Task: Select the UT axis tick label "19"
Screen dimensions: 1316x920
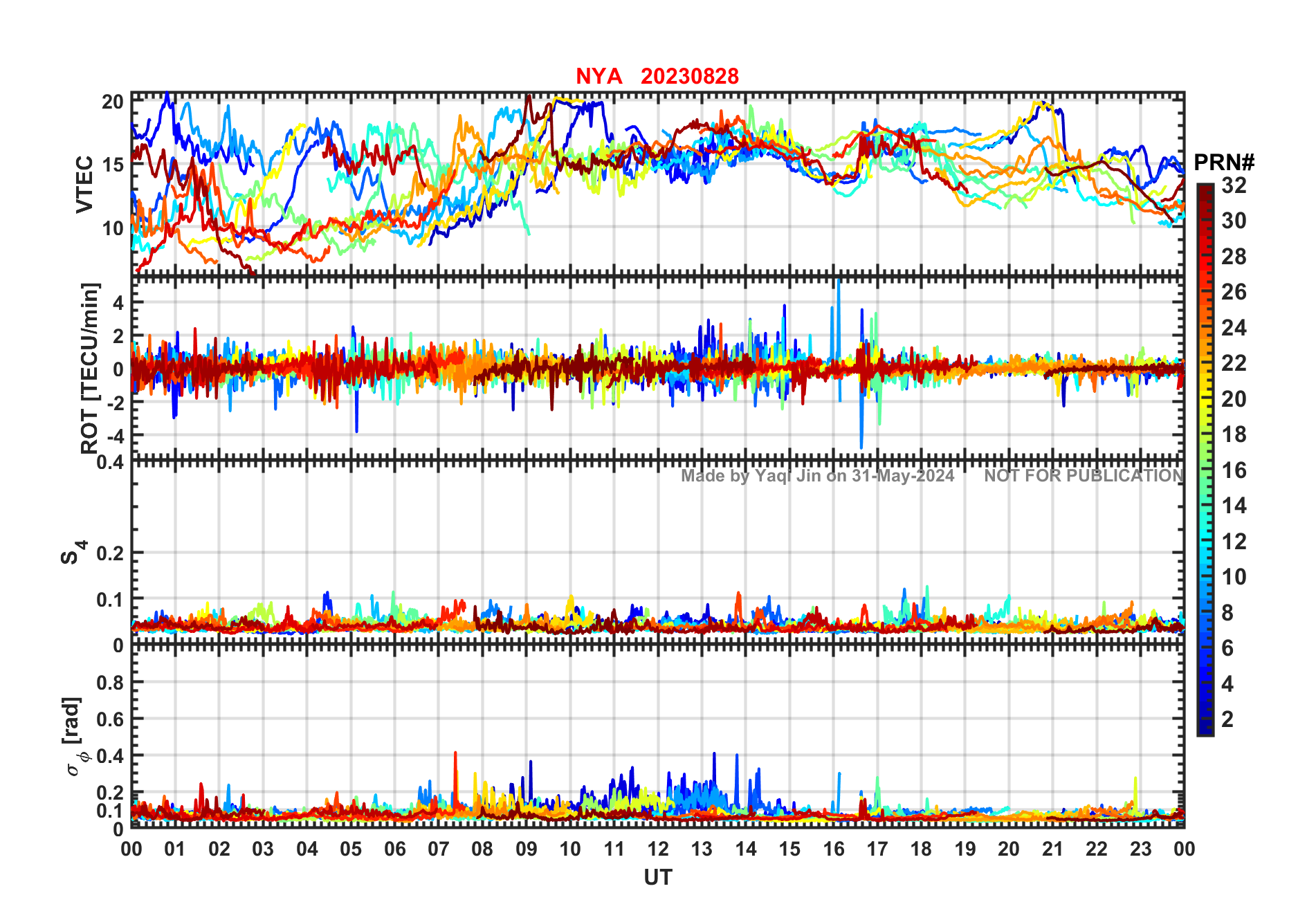Action: coord(965,849)
